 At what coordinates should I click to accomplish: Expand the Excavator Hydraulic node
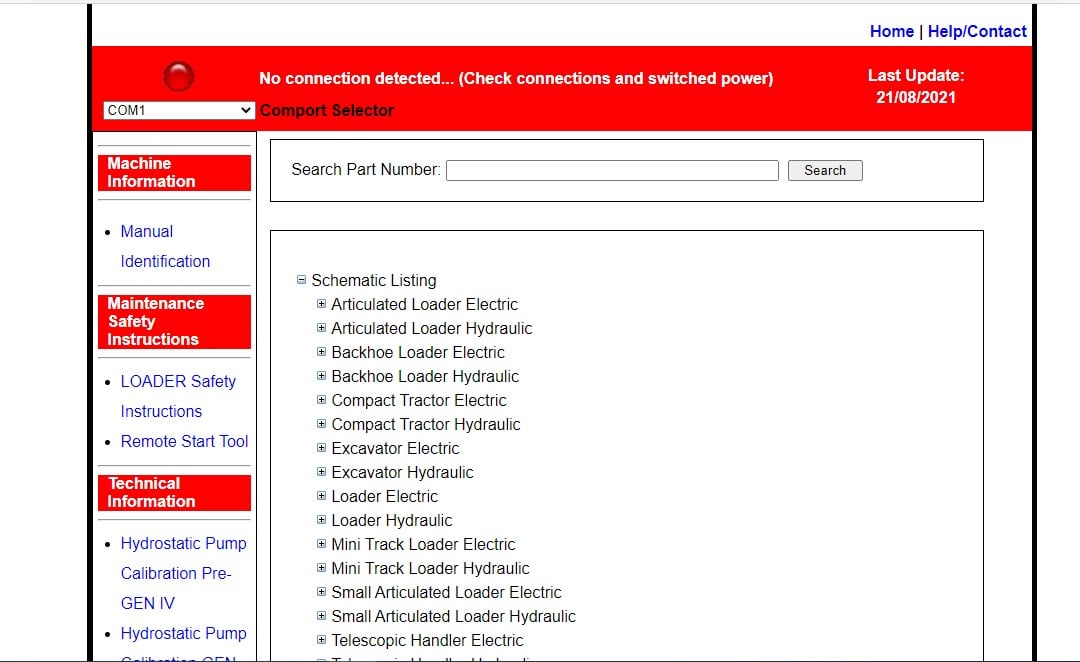point(322,472)
